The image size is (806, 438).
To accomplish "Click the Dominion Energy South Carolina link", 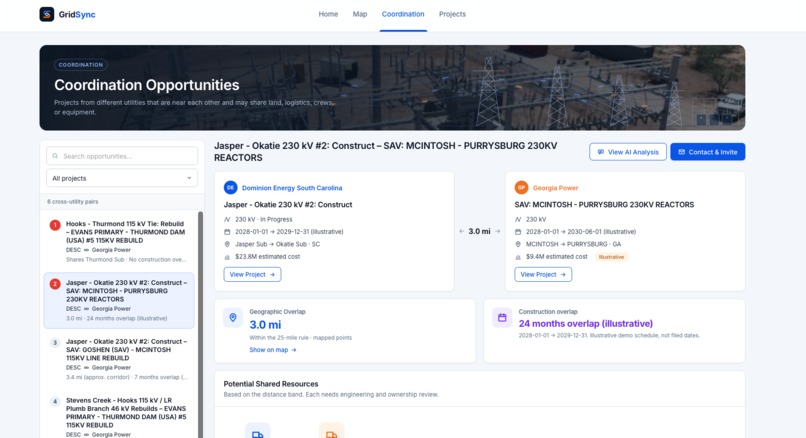I will click(292, 188).
